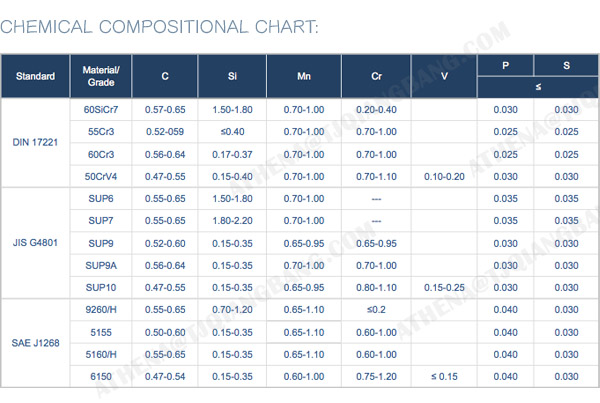600x403 pixels.
Task: Click the DIN 17221 standard cell
Action: [x=35, y=142]
